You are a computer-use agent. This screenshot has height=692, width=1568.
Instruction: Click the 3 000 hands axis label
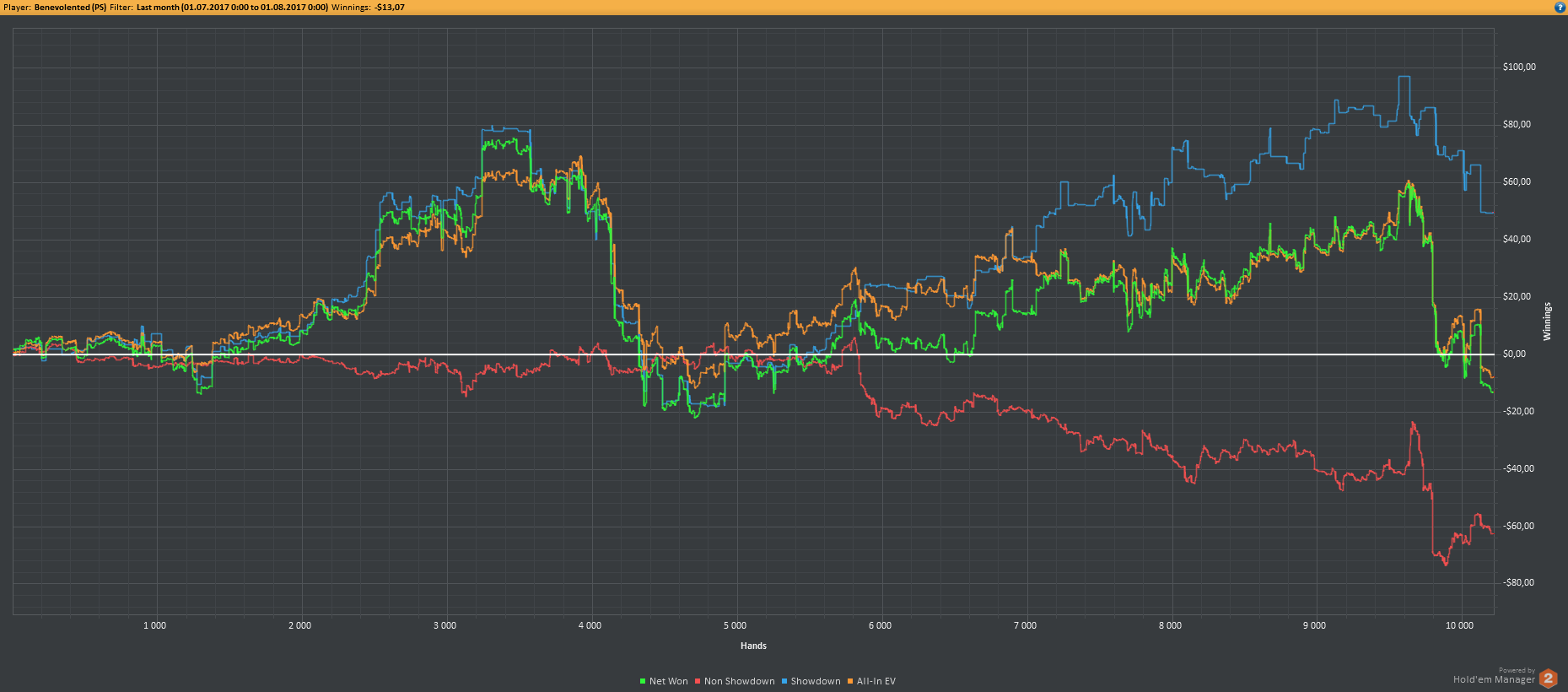click(445, 625)
